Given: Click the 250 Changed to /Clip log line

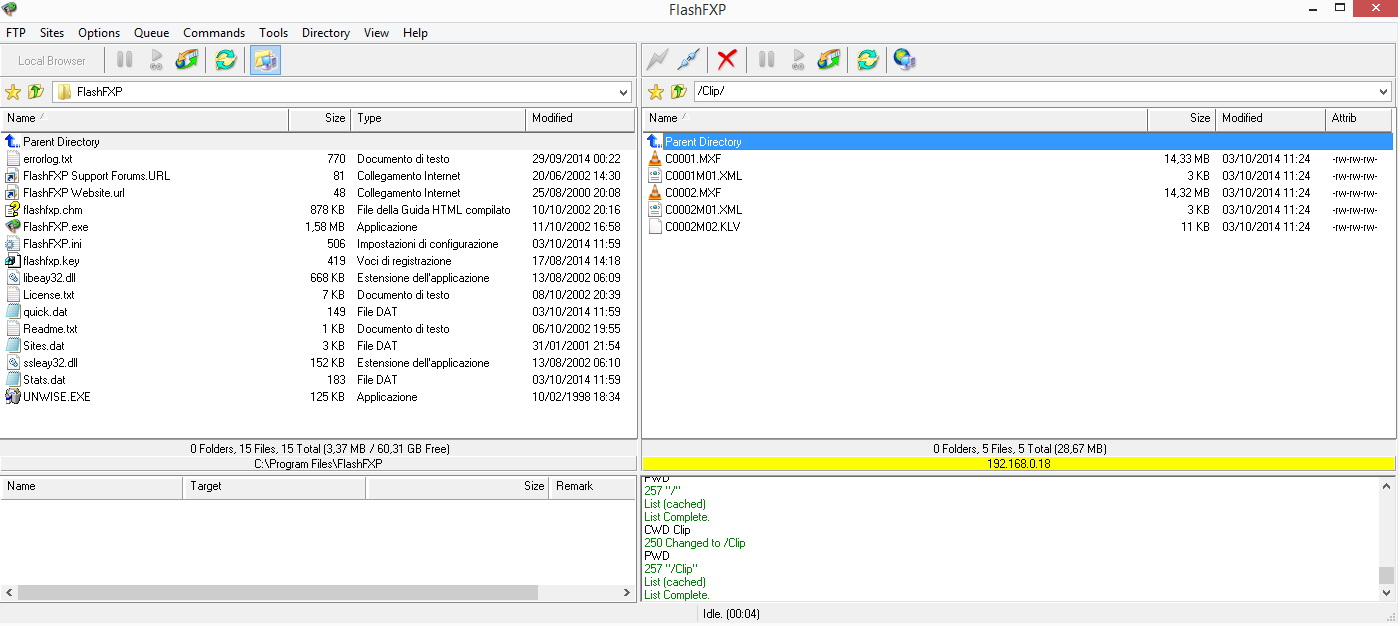Looking at the screenshot, I should coord(695,544).
